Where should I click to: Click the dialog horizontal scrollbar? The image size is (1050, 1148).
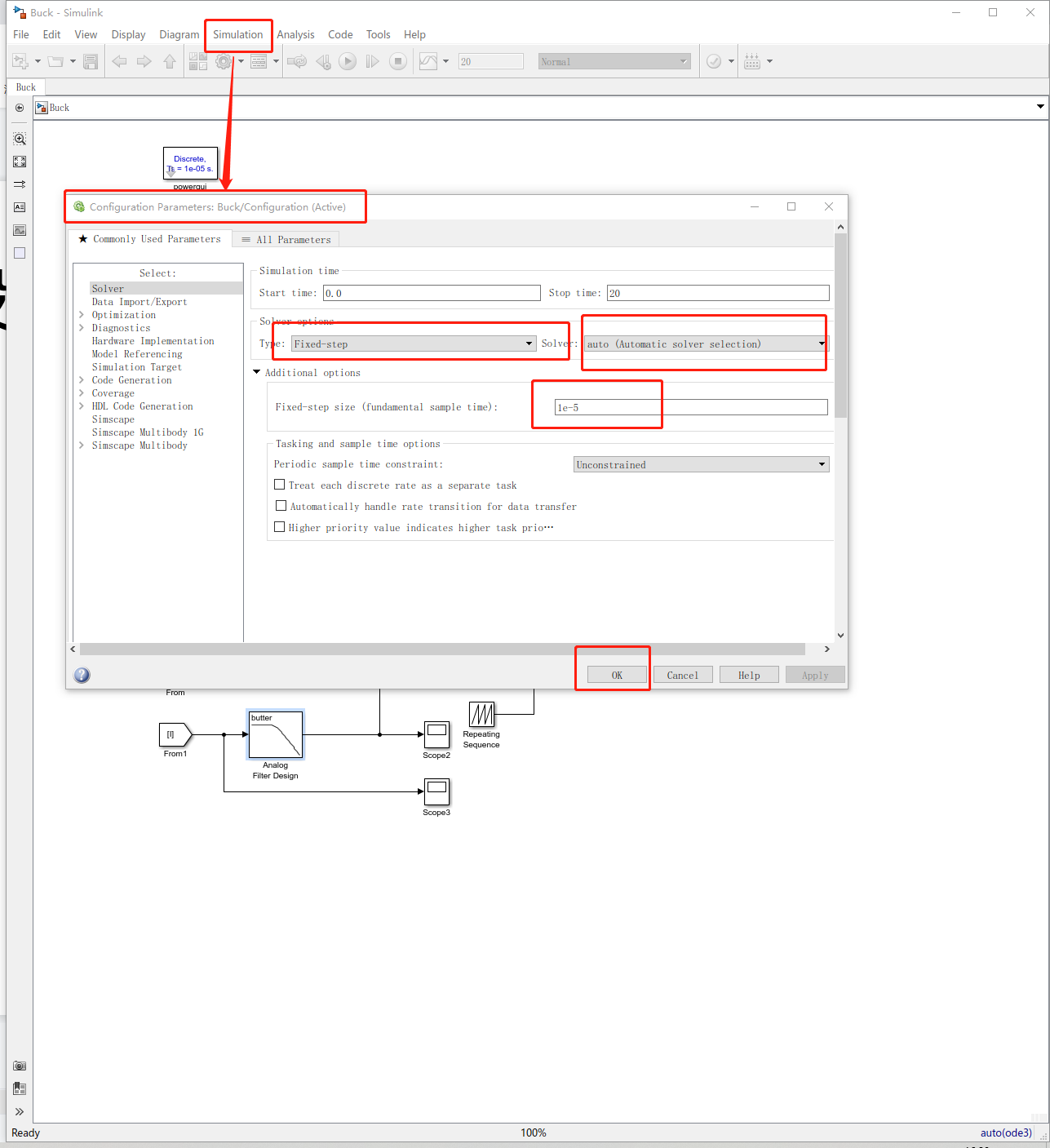[x=442, y=649]
